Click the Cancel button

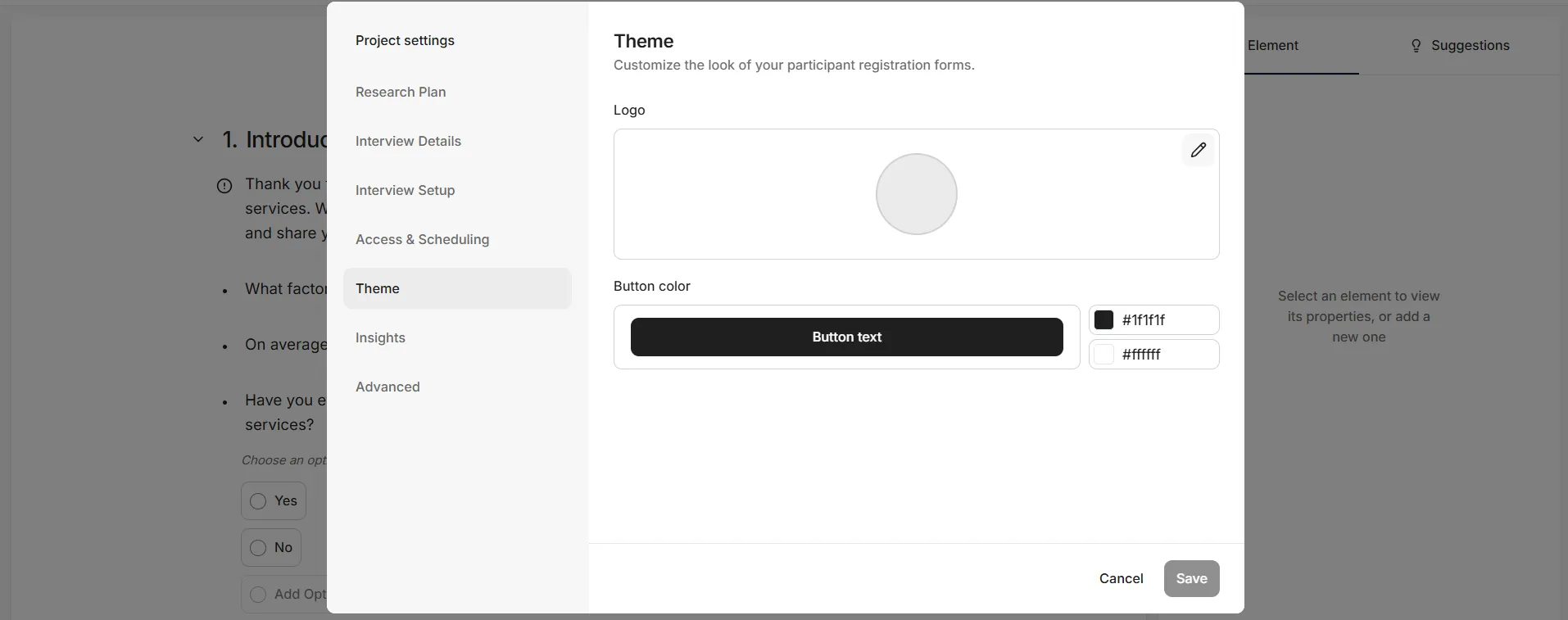click(1121, 578)
